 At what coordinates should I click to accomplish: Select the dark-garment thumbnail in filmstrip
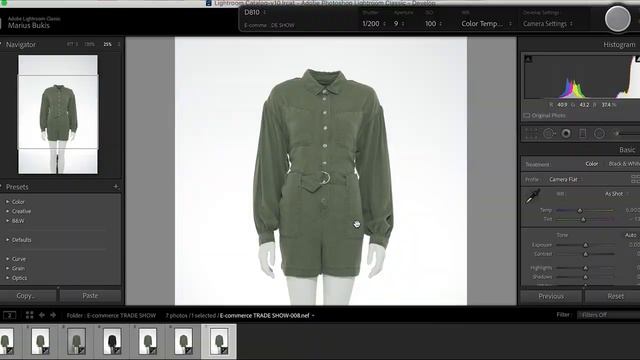tap(112, 341)
